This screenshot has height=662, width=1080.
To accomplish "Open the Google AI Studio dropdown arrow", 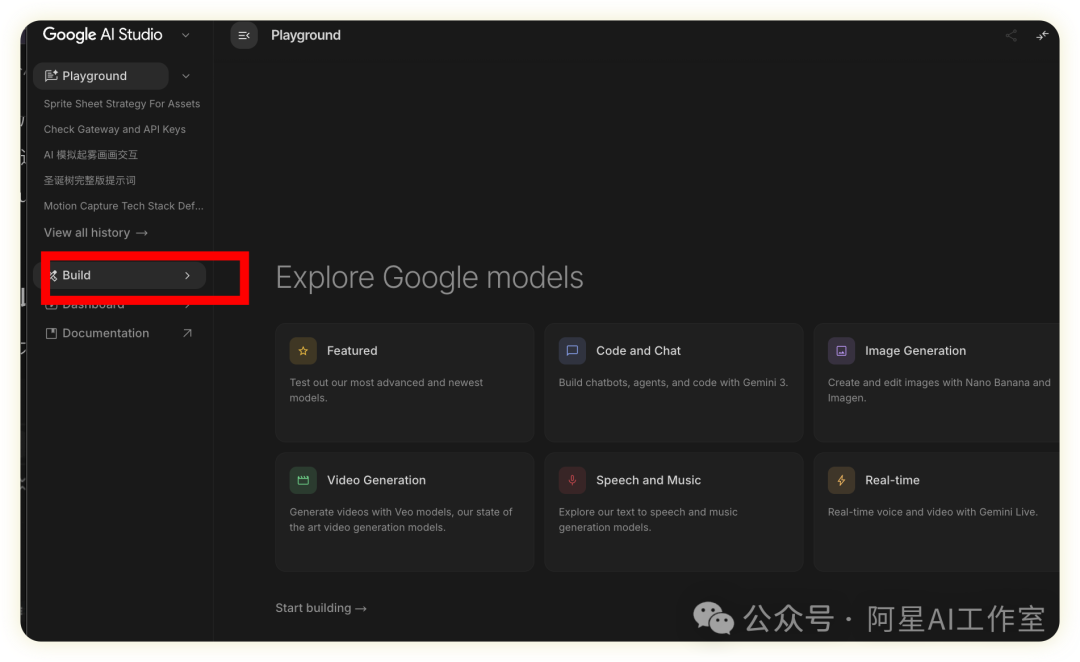I will pos(185,35).
